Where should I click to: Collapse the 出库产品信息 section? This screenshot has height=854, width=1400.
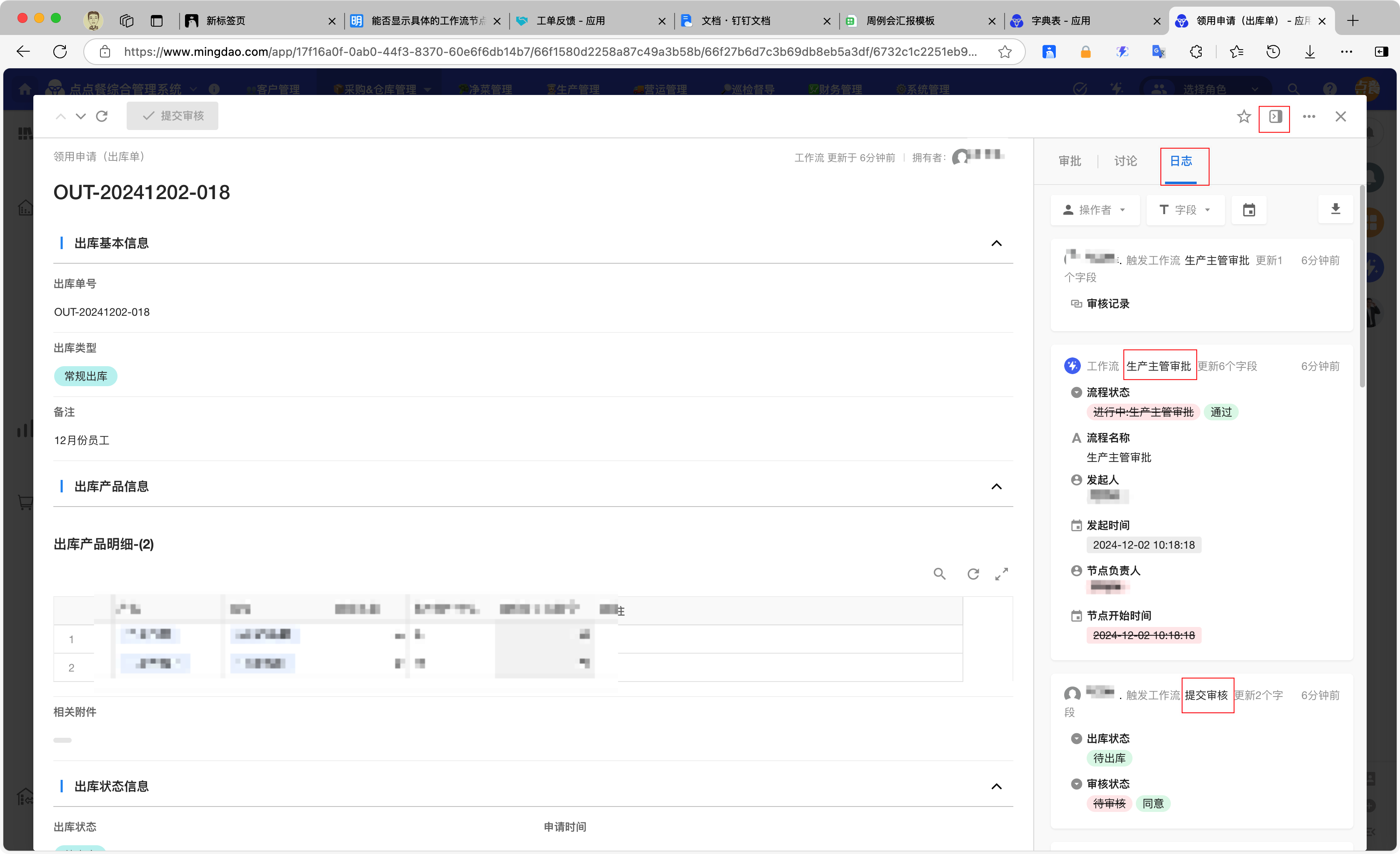coord(996,487)
